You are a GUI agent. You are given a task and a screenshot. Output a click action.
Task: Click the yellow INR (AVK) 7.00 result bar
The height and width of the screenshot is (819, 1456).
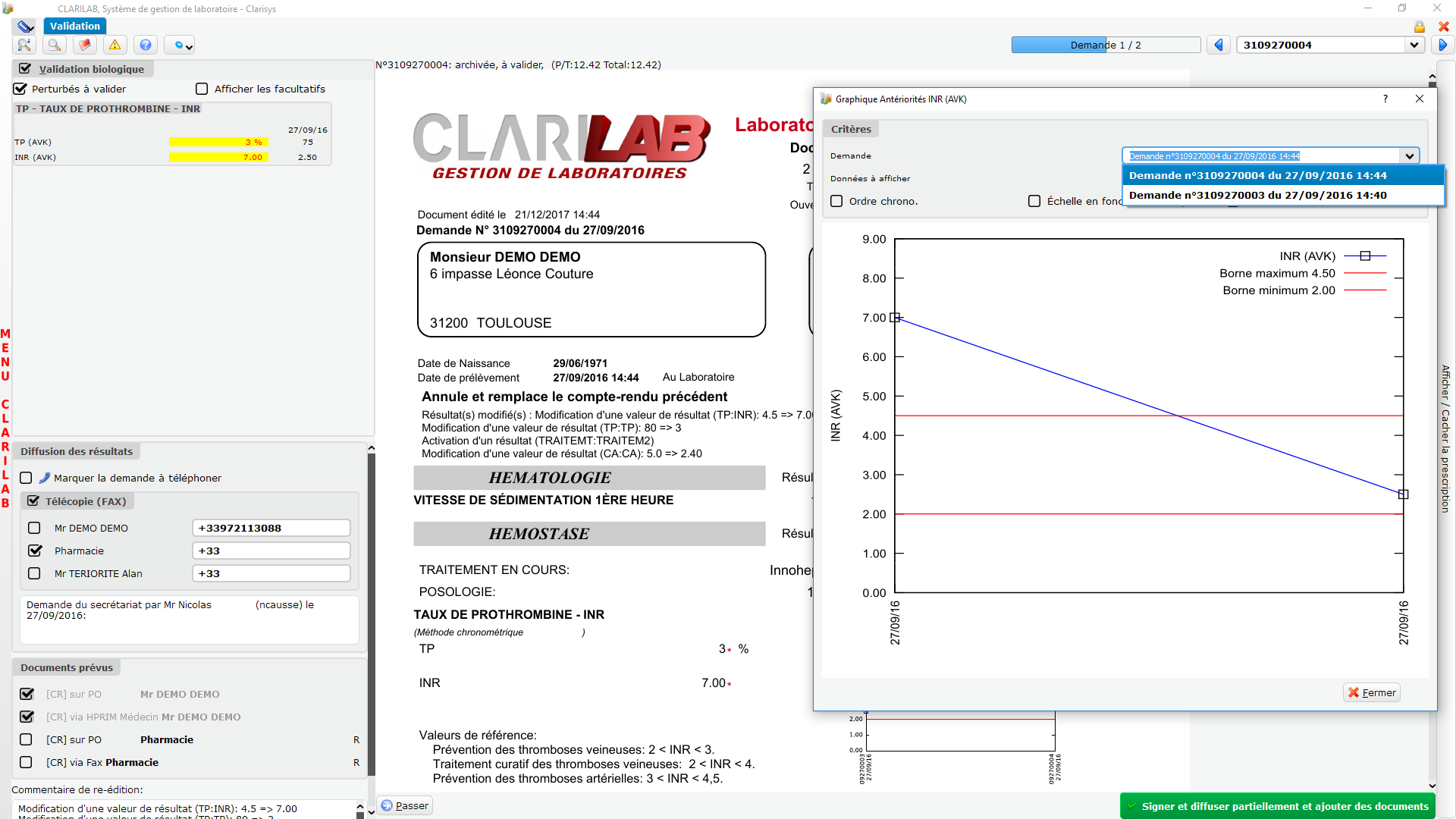218,157
